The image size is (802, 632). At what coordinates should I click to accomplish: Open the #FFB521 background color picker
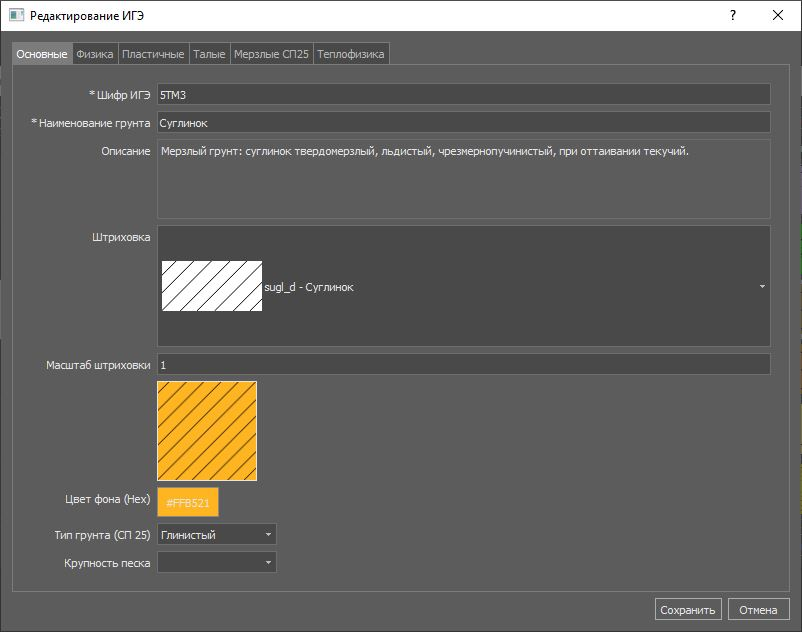pyautogui.click(x=188, y=502)
